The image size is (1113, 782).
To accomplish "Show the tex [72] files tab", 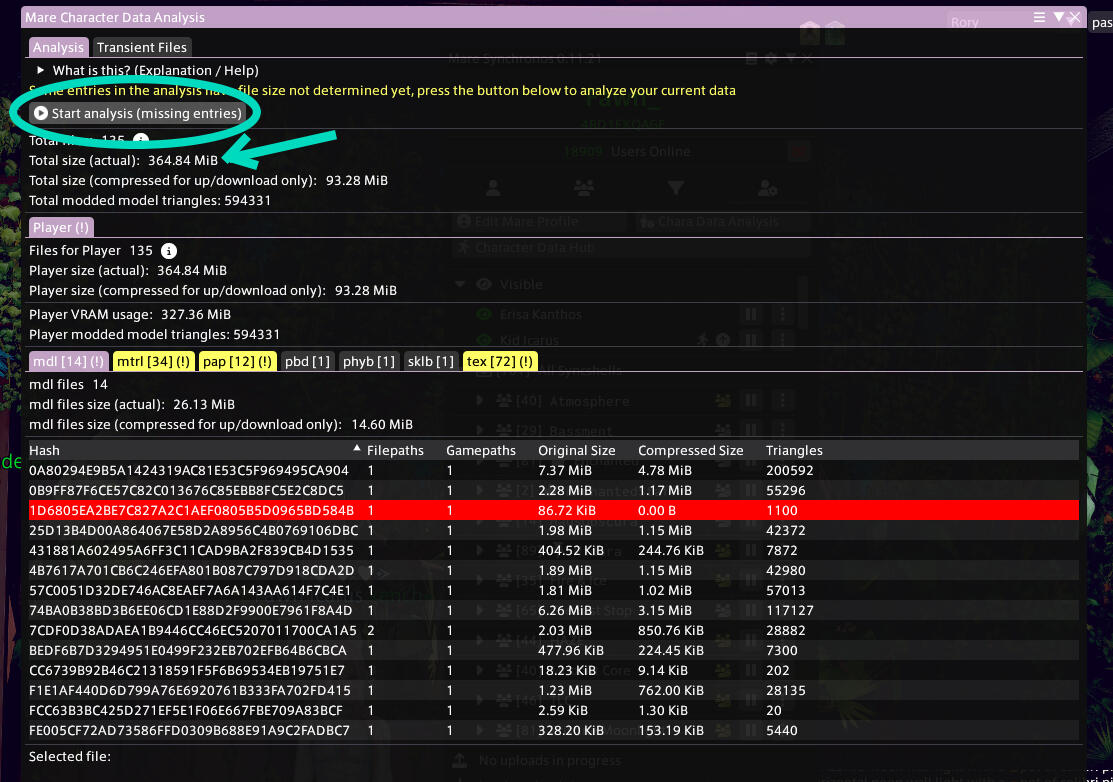I will point(500,361).
